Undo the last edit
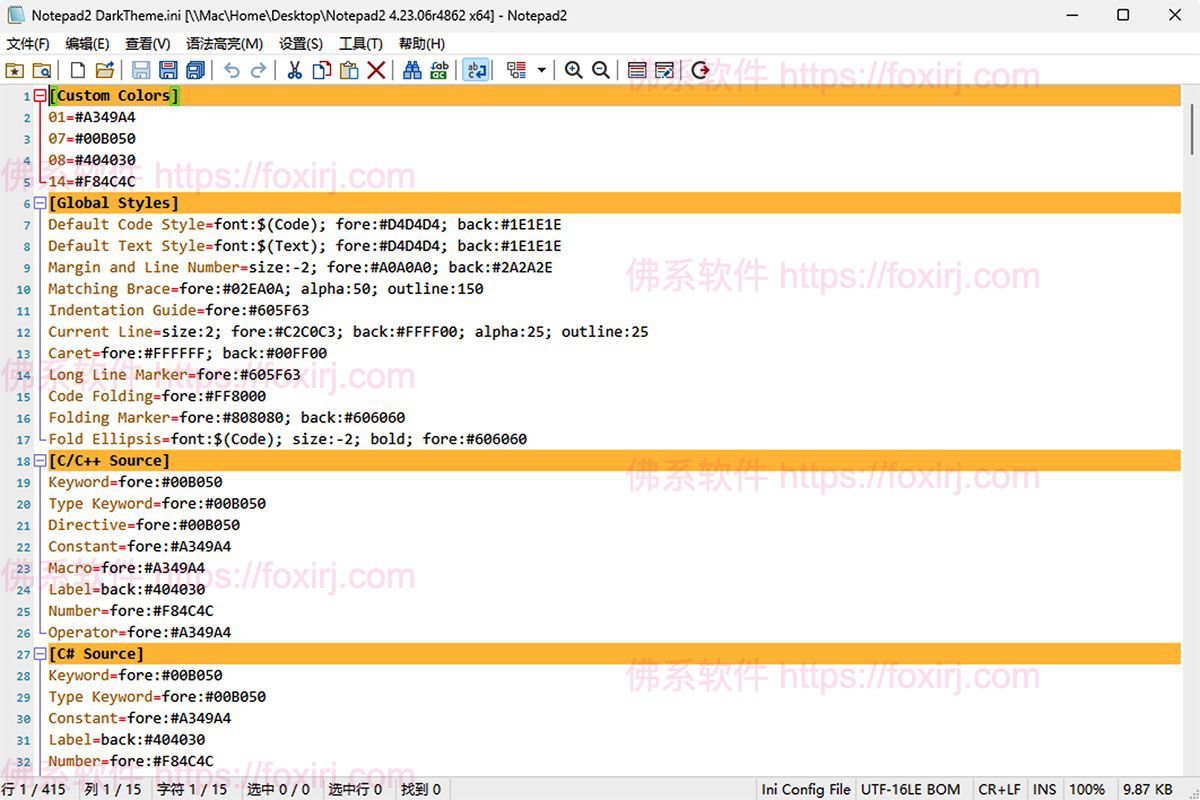 pyautogui.click(x=231, y=70)
